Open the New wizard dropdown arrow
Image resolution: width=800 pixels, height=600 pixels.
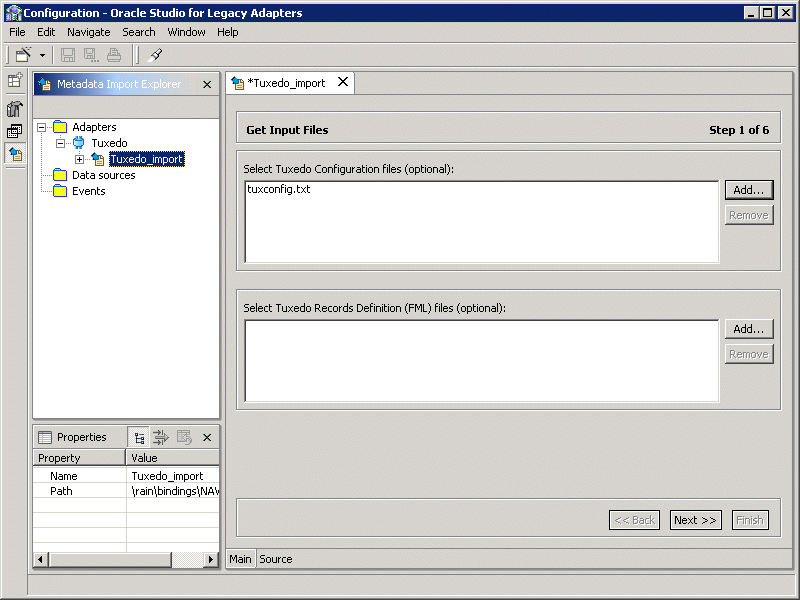click(x=42, y=55)
